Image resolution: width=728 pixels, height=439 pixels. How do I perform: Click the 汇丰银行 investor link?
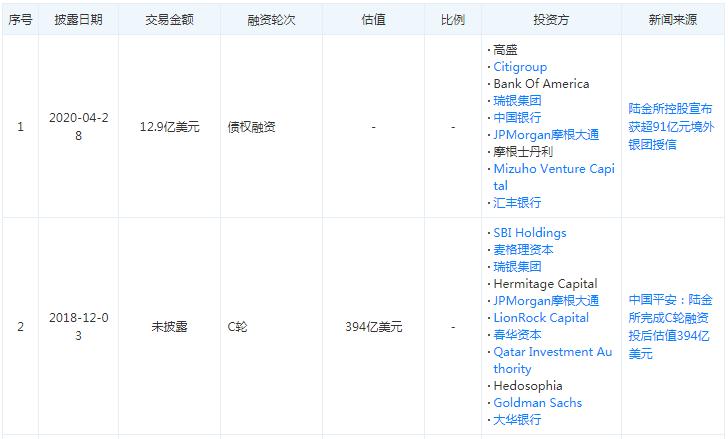(517, 202)
